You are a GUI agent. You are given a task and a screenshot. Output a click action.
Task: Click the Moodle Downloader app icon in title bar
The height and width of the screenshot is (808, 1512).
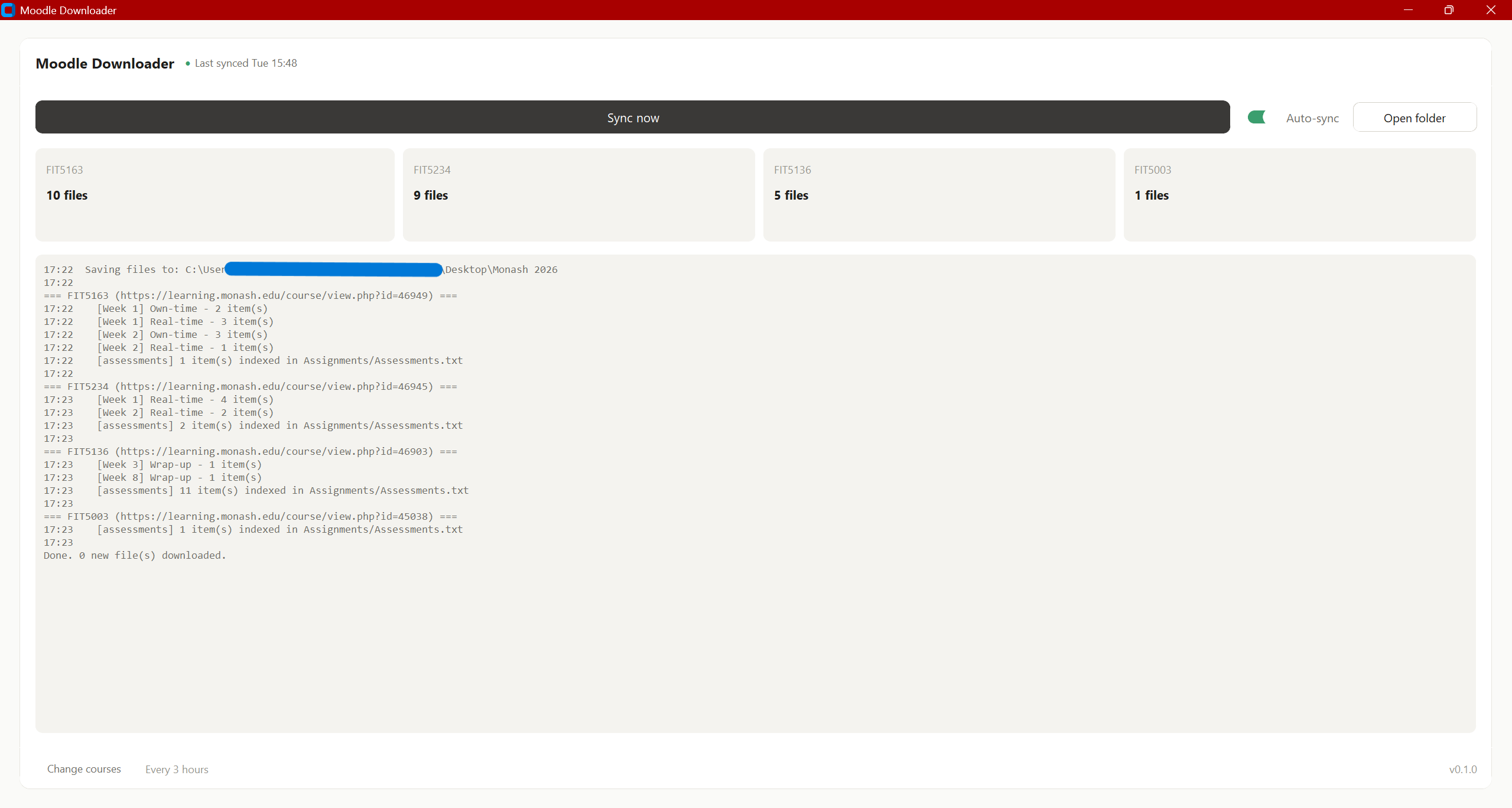tap(8, 10)
